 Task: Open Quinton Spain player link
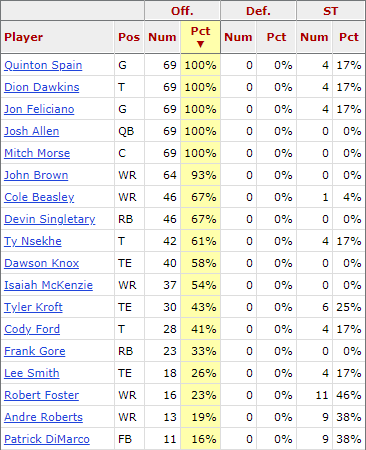coord(43,65)
